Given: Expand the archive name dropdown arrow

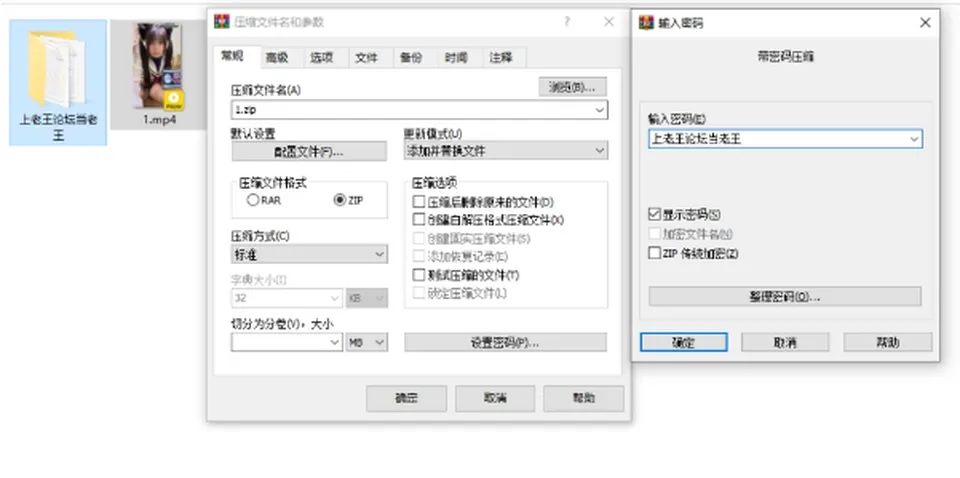Looking at the screenshot, I should click(600, 110).
